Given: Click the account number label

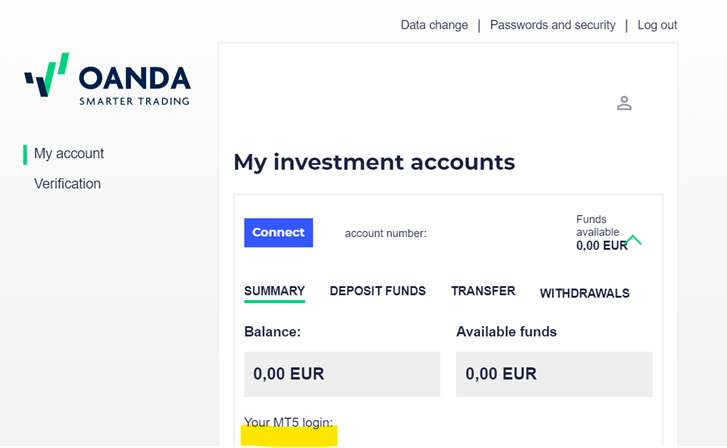Looking at the screenshot, I should coord(386,233).
